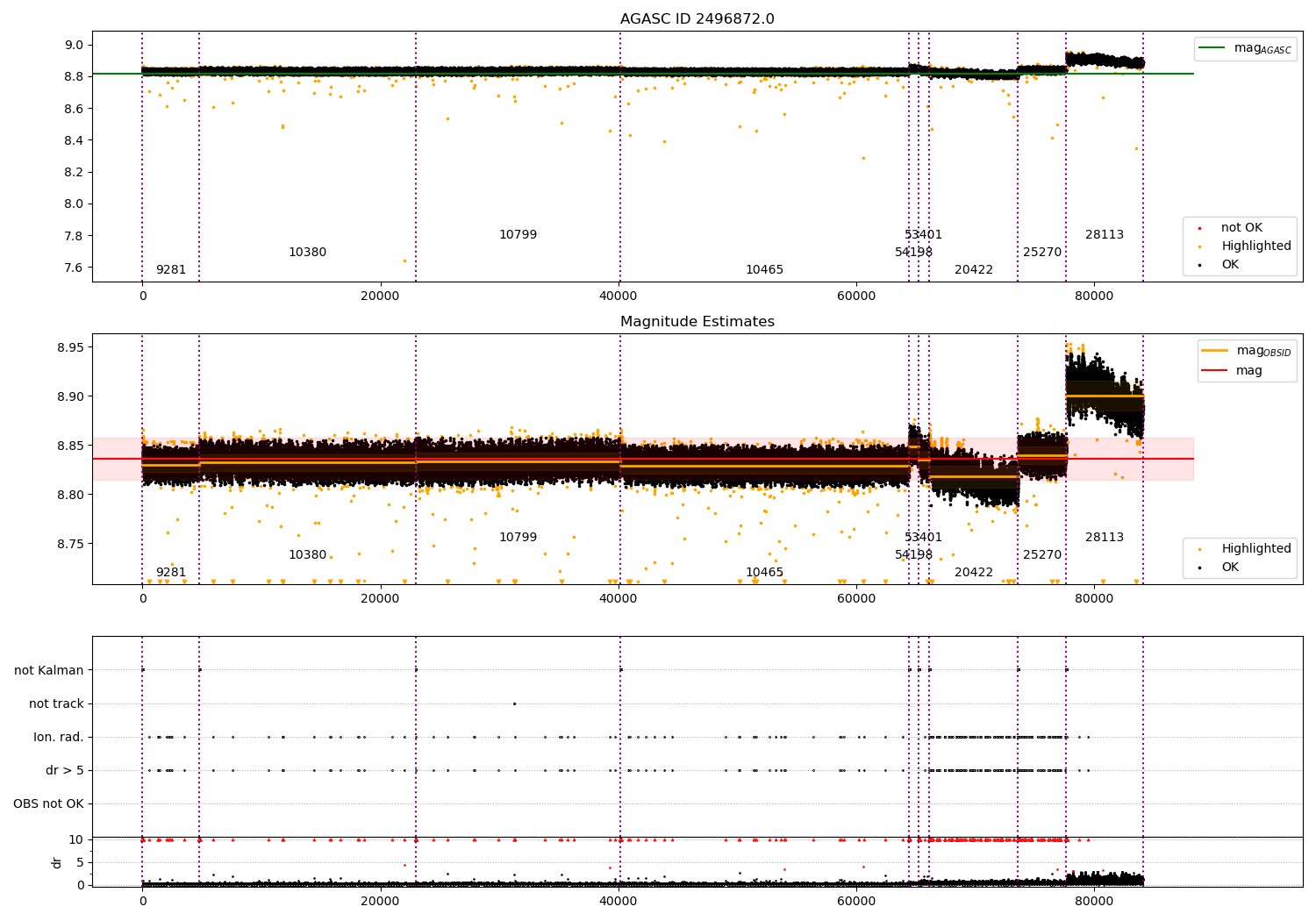
Task: Click OBSID label 20422 in top panel
Action: [974, 269]
